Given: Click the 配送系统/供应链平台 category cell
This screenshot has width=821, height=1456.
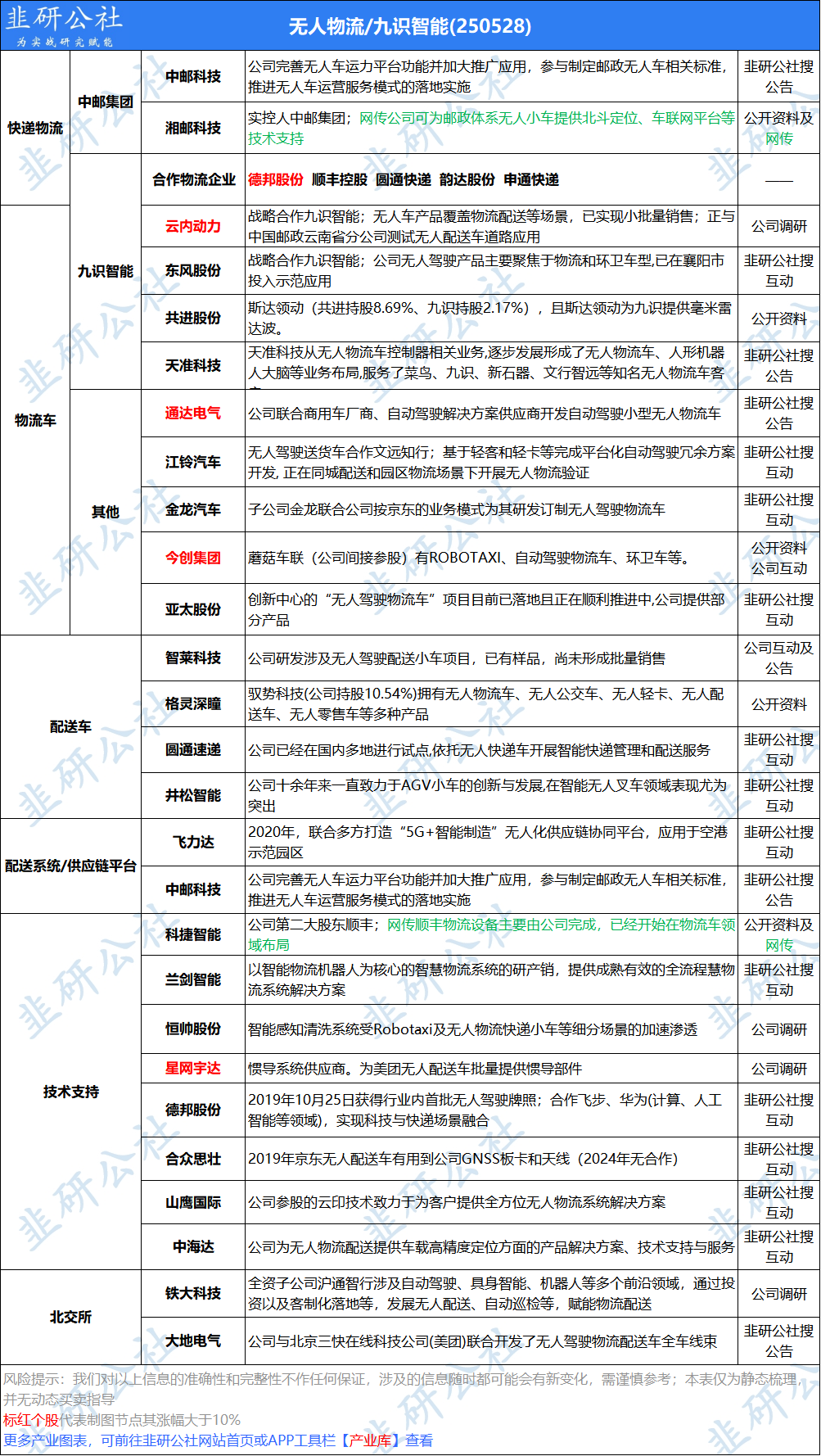Looking at the screenshot, I should point(70,866).
